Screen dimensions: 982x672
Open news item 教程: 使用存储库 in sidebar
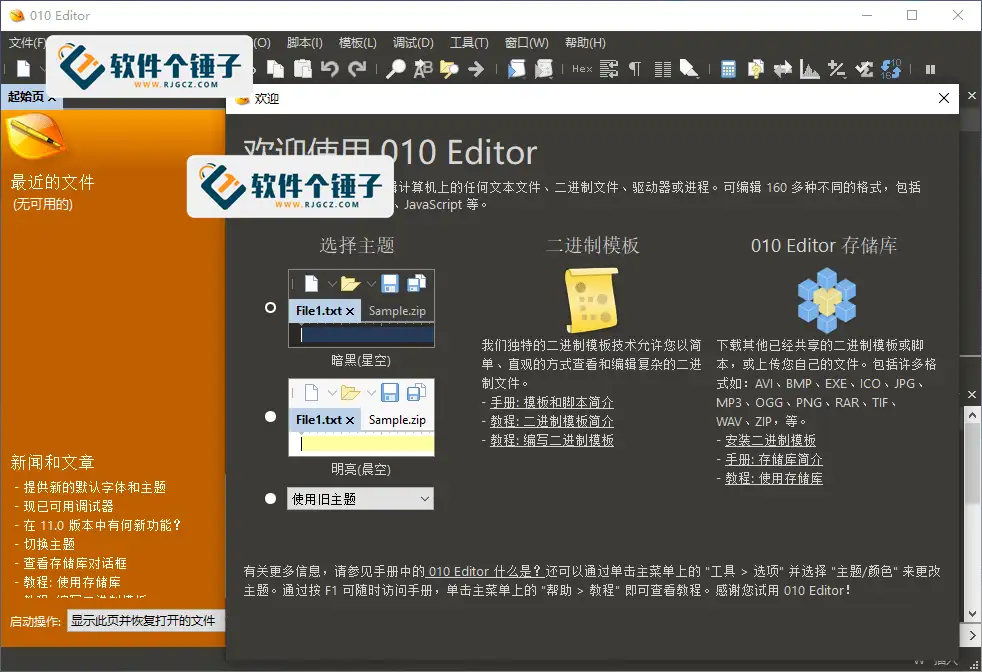(x=72, y=582)
